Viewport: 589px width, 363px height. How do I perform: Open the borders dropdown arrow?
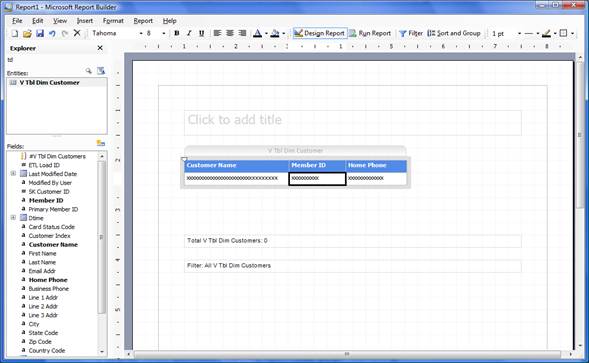[x=572, y=33]
